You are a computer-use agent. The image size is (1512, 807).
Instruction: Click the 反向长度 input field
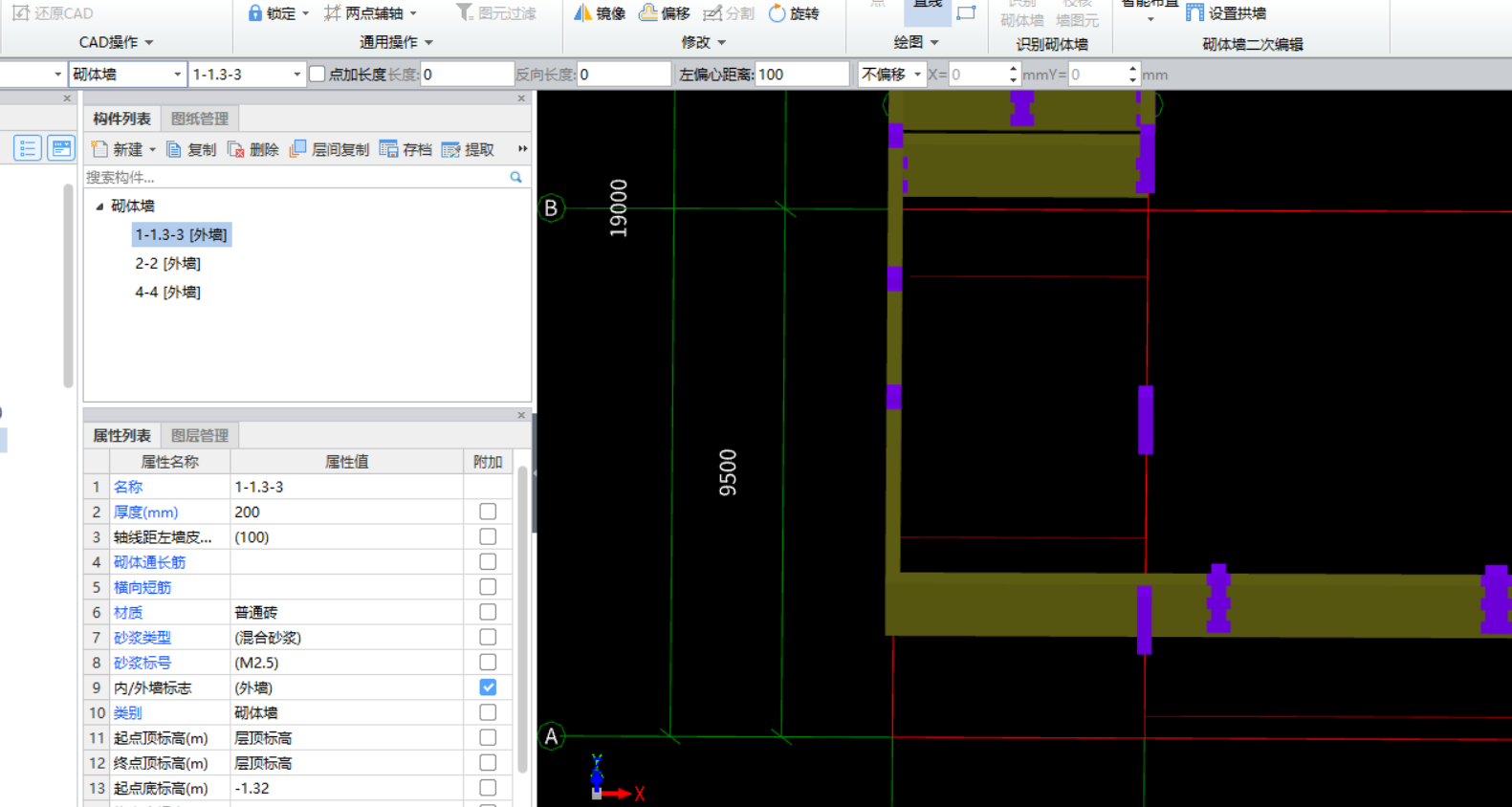coord(624,74)
